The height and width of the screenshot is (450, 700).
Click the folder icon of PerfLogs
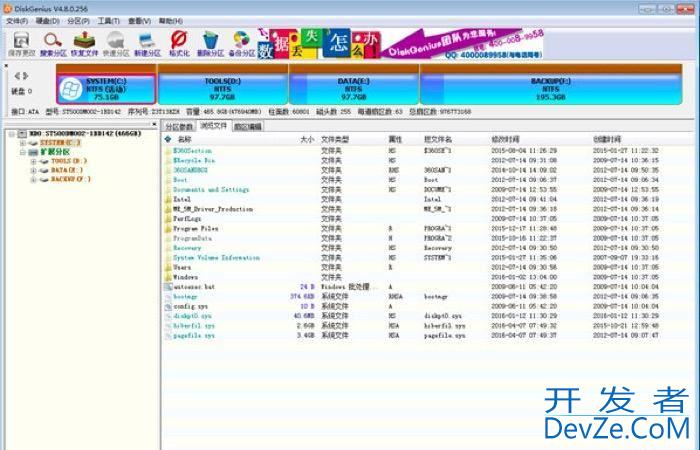(x=168, y=219)
